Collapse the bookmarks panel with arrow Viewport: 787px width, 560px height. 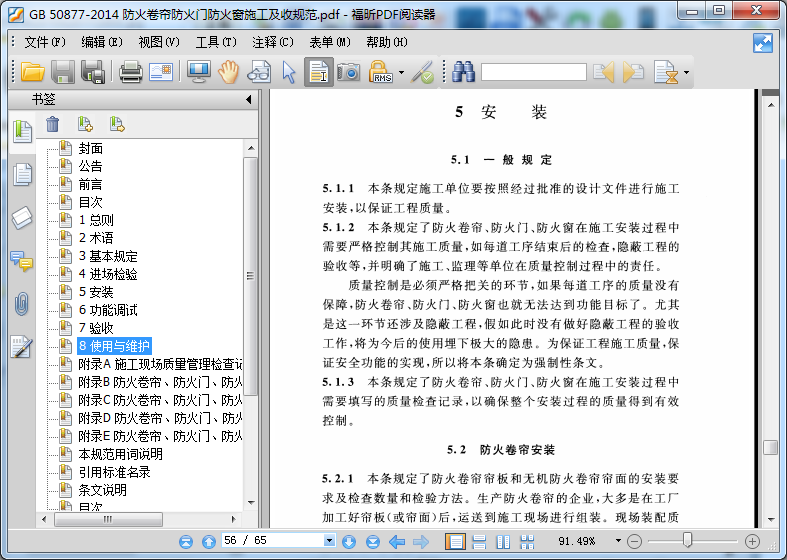248,100
